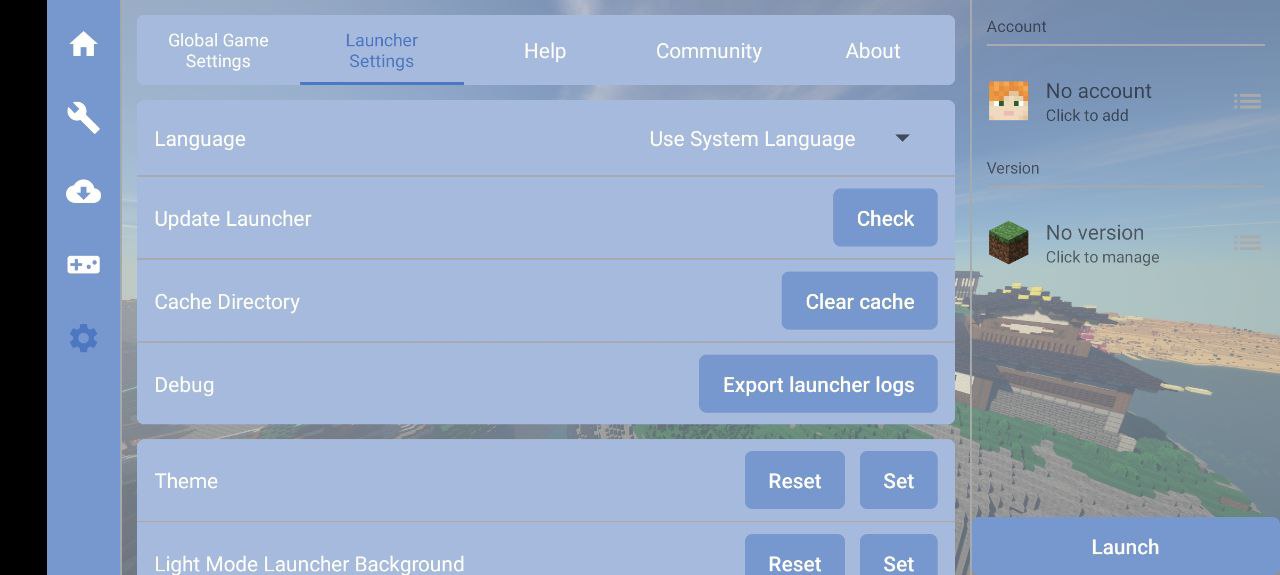Launch the game
The height and width of the screenshot is (575, 1280).
(1125, 546)
